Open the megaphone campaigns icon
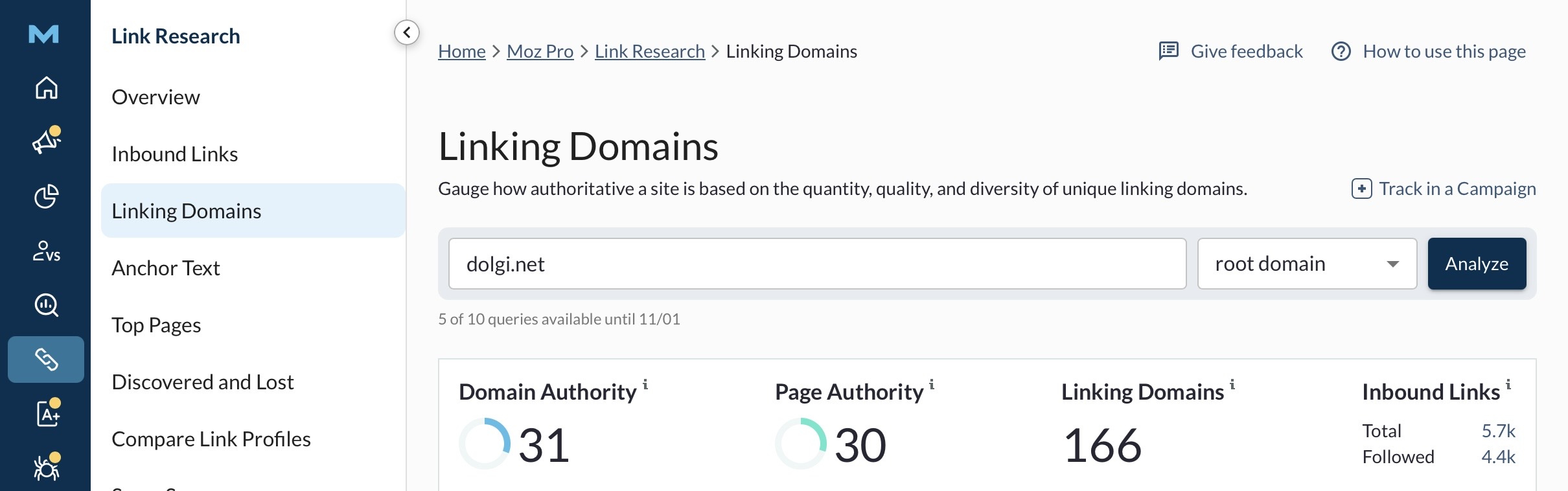 click(x=46, y=141)
